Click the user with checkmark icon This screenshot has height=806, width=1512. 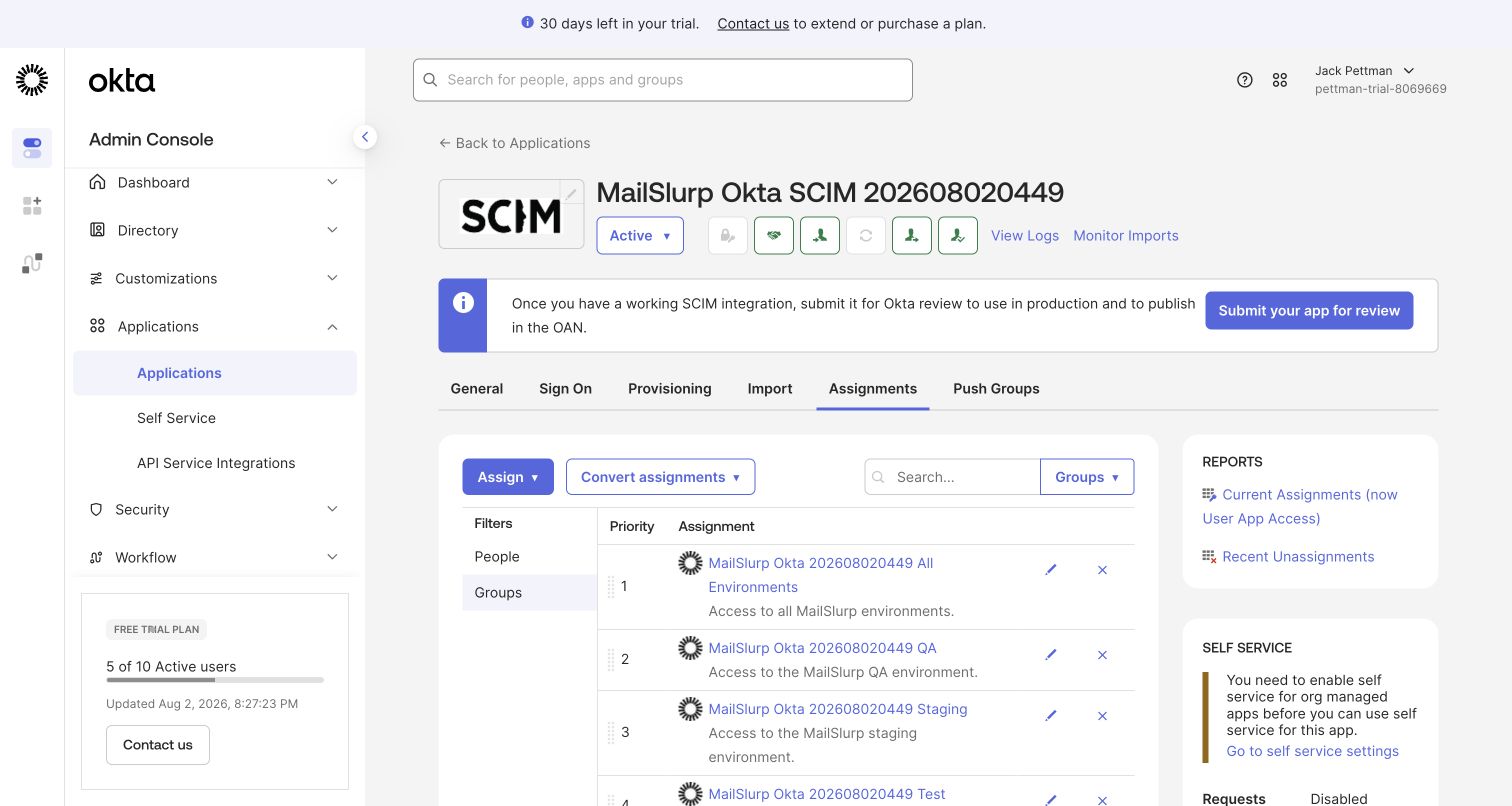(x=958, y=236)
